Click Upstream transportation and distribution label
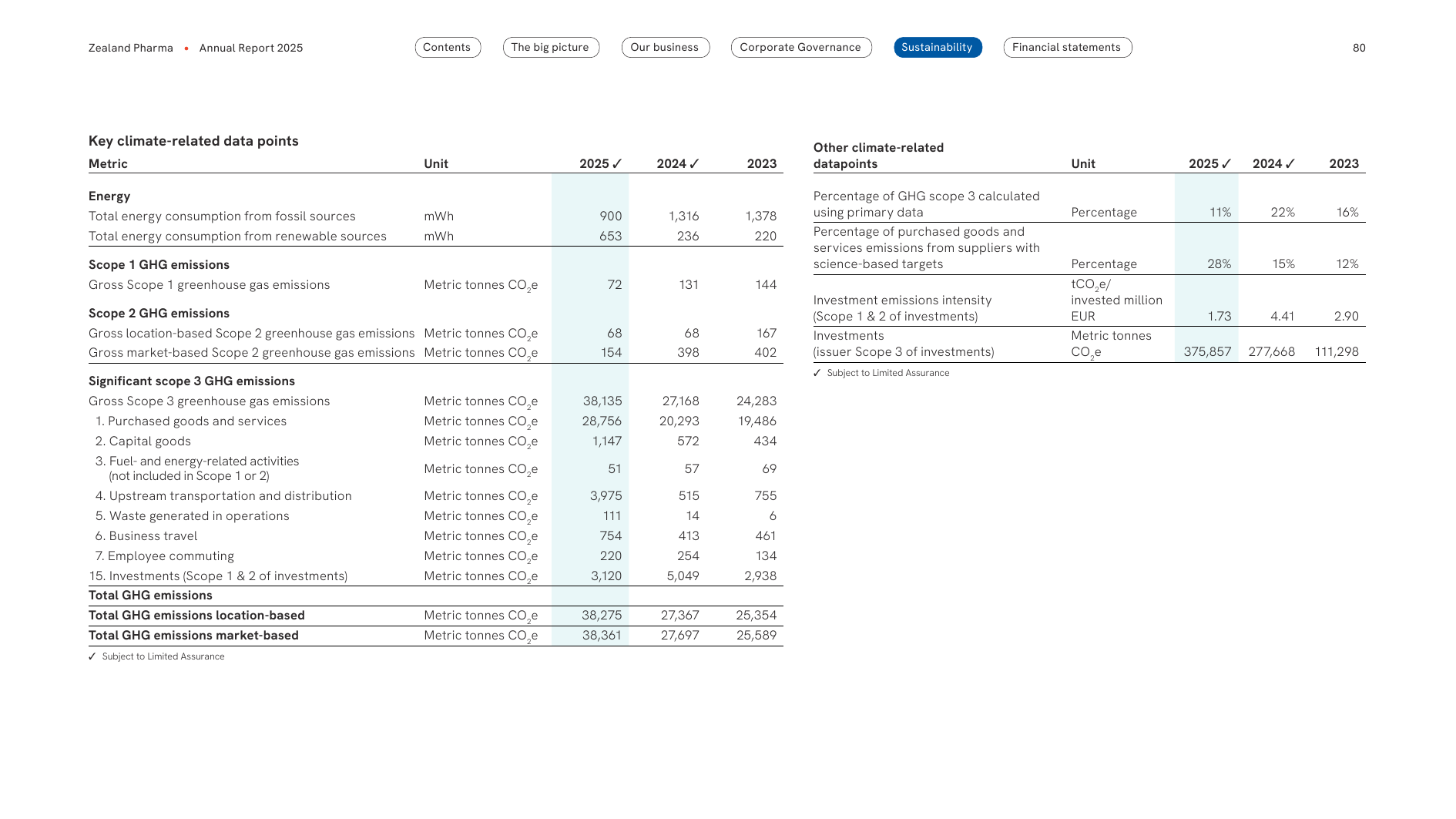This screenshot has width=1456, height=819. 223,496
